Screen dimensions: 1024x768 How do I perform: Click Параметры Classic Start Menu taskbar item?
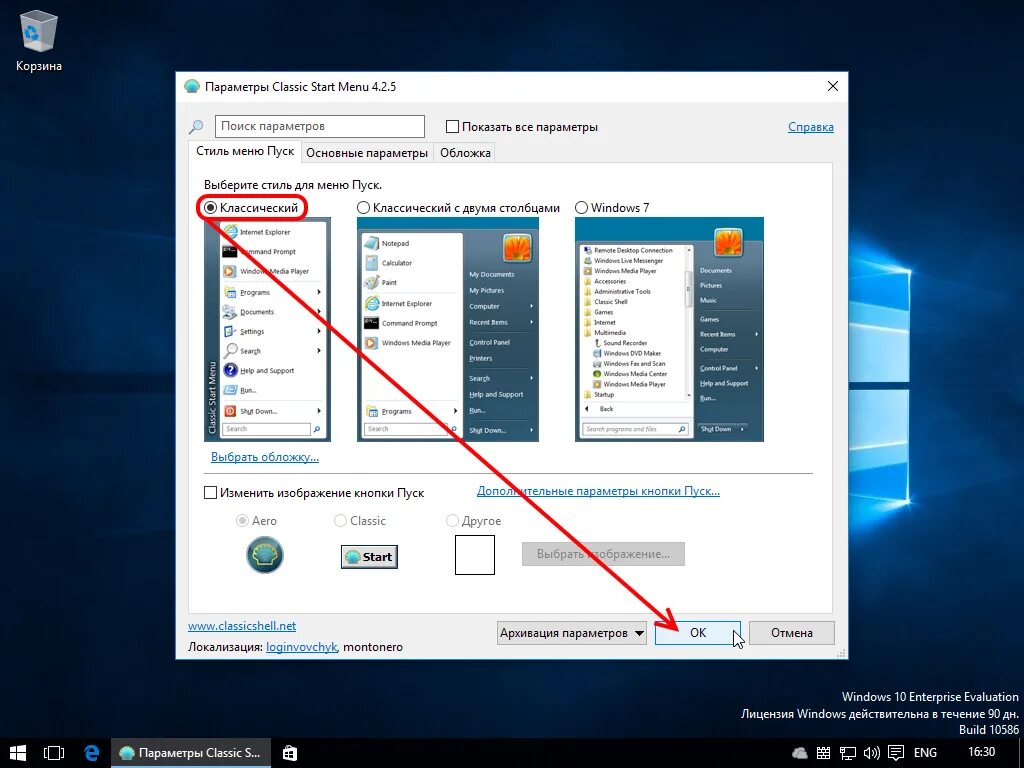[x=190, y=752]
